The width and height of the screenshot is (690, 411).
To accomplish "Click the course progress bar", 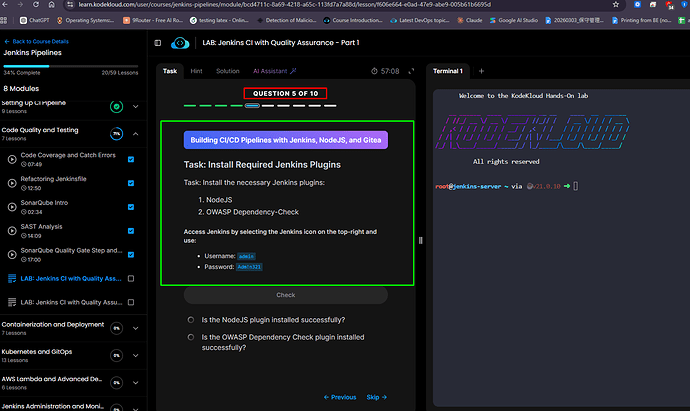I will [x=71, y=66].
